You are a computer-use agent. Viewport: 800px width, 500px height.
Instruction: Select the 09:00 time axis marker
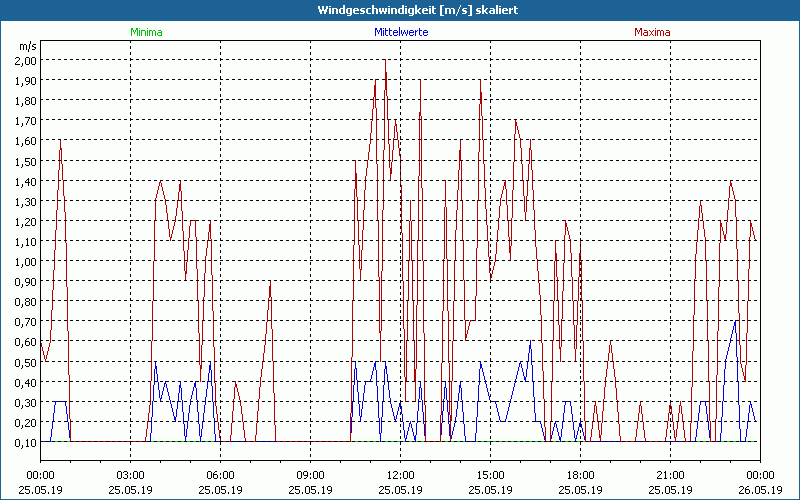click(x=310, y=474)
